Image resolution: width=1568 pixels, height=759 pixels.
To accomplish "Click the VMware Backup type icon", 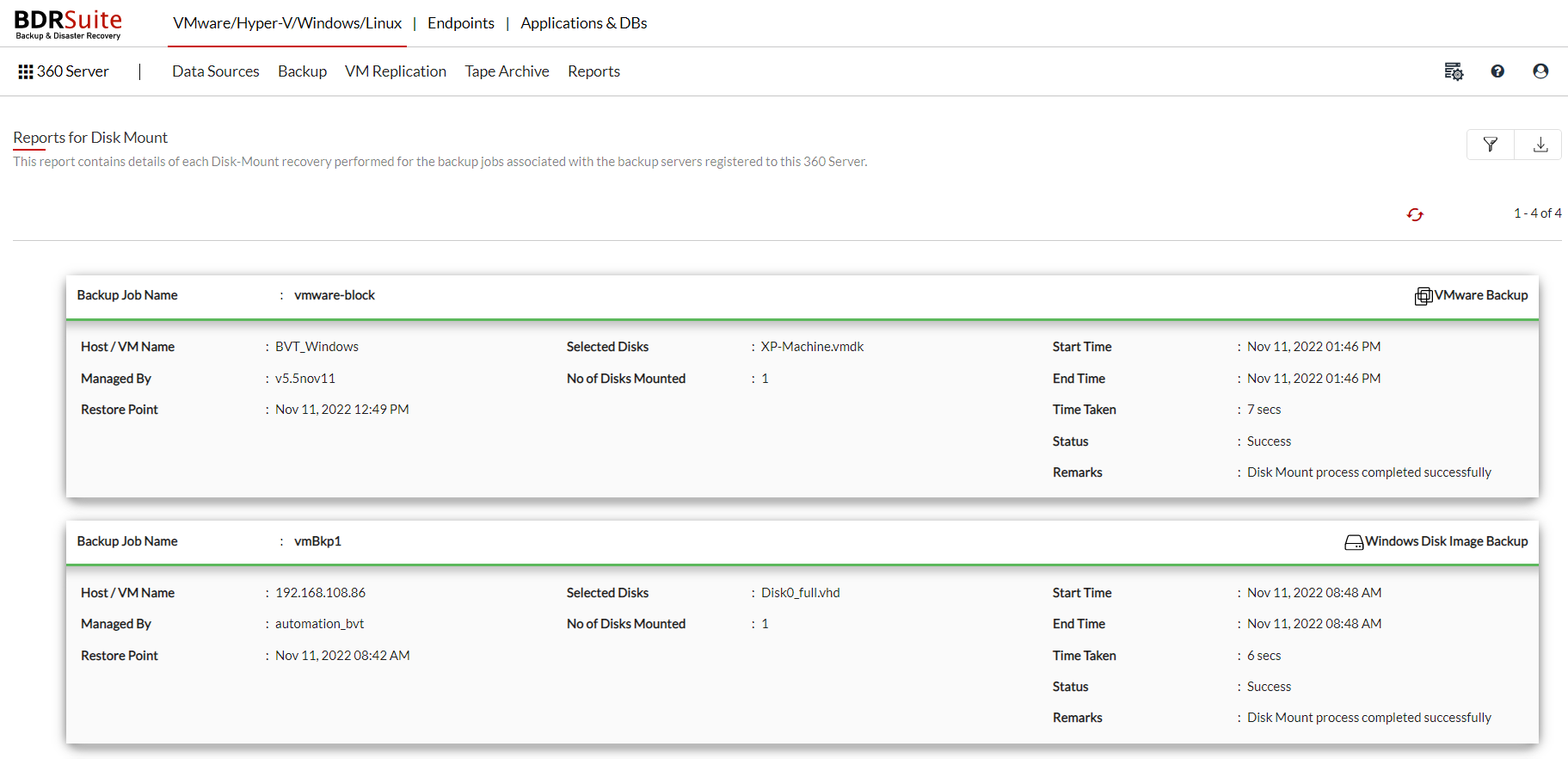I will click(x=1423, y=296).
